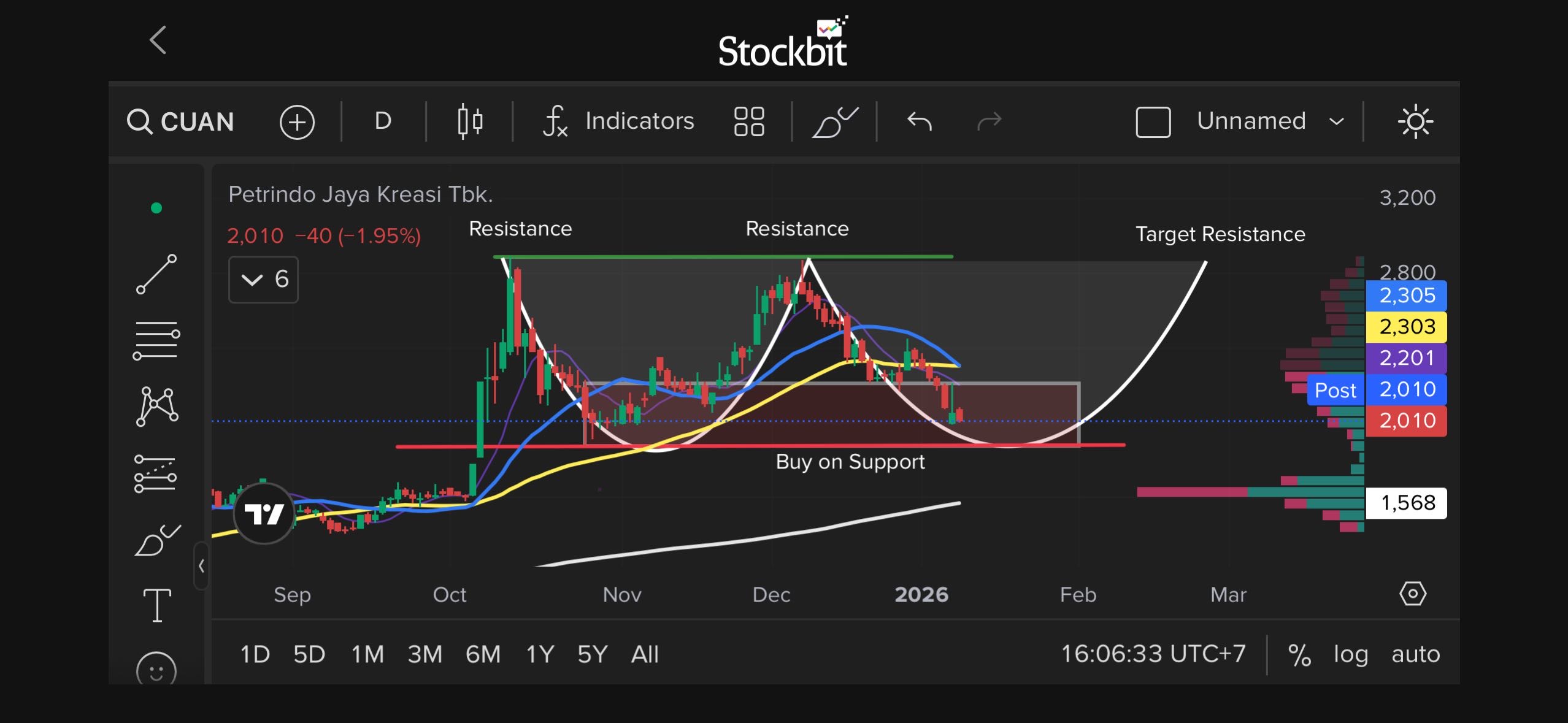Collapse the drawing toolbar side arrow
Image resolution: width=1568 pixels, height=723 pixels.
[201, 565]
